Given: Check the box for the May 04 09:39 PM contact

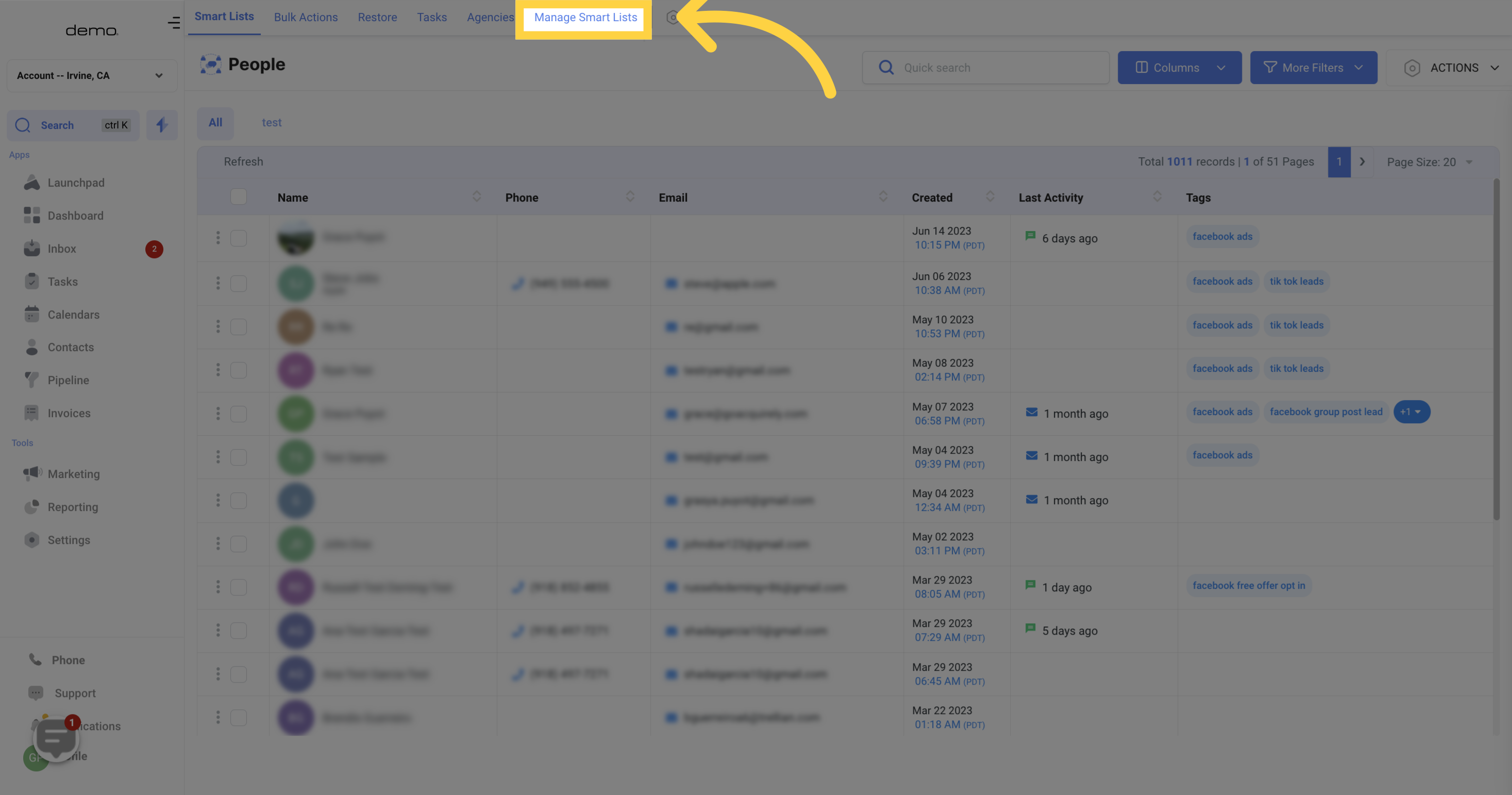Looking at the screenshot, I should (238, 457).
